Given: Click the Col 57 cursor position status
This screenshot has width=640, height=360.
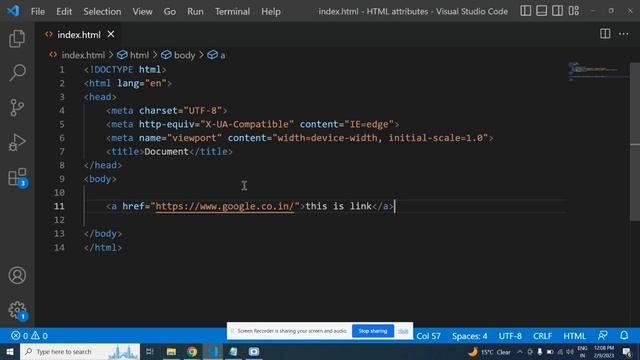Looking at the screenshot, I should pyautogui.click(x=428, y=336).
